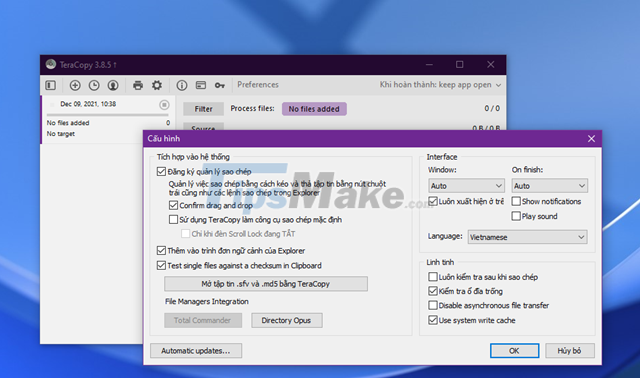
Task: Open the Language dropdown showing Vietnamese
Action: (527, 237)
